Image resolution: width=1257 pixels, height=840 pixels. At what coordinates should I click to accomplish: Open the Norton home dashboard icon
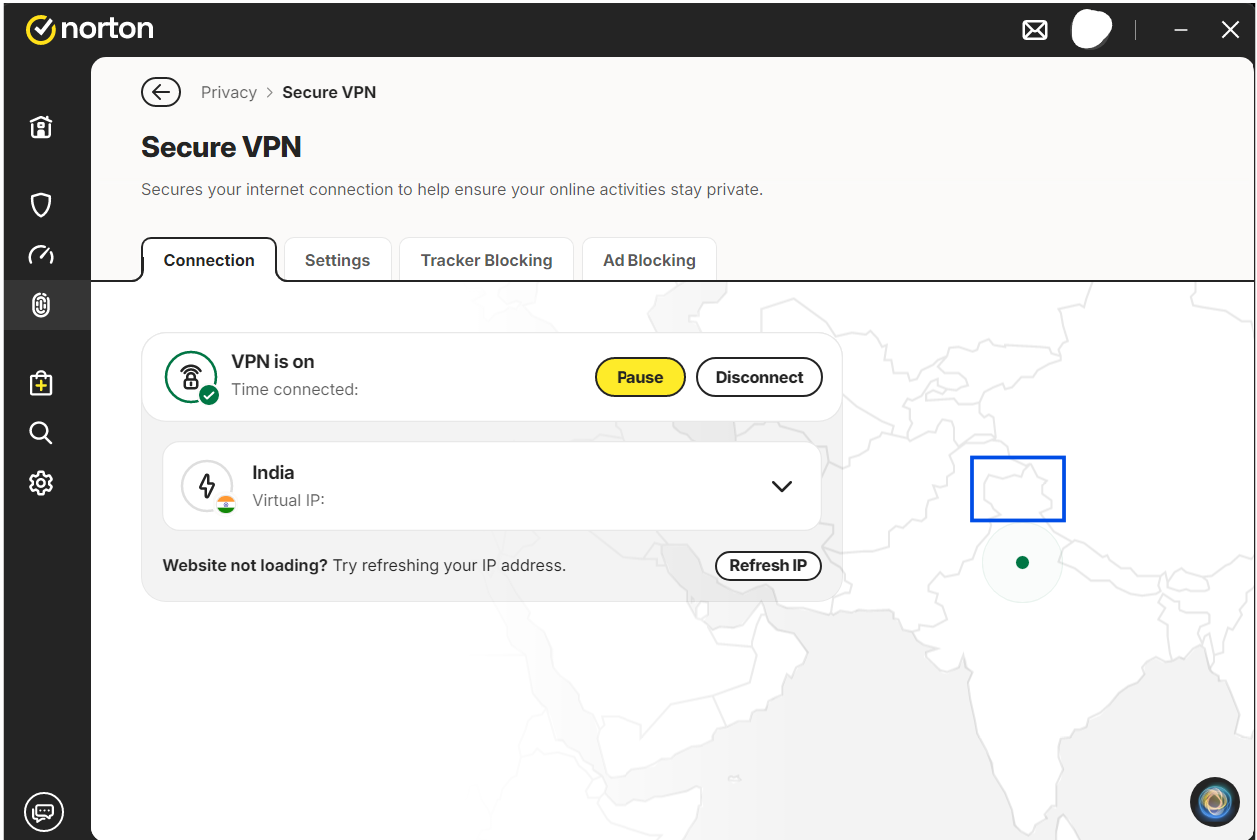click(x=41, y=127)
